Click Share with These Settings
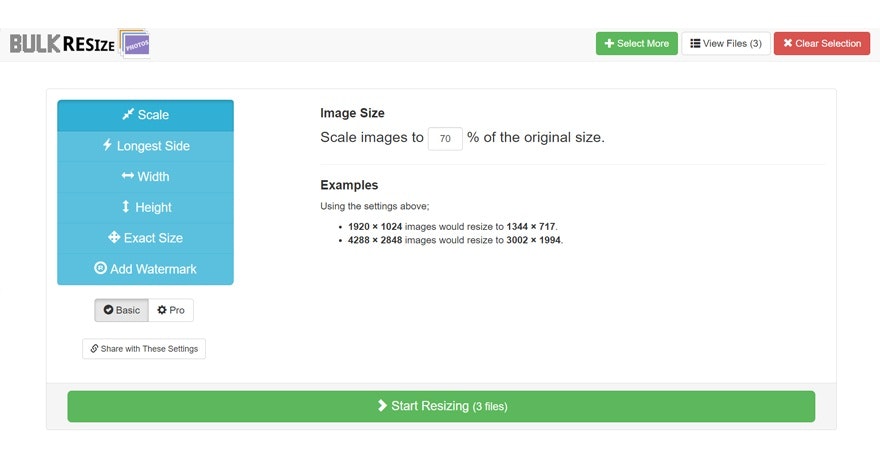Image resolution: width=880 pixels, height=450 pixels. 144,349
